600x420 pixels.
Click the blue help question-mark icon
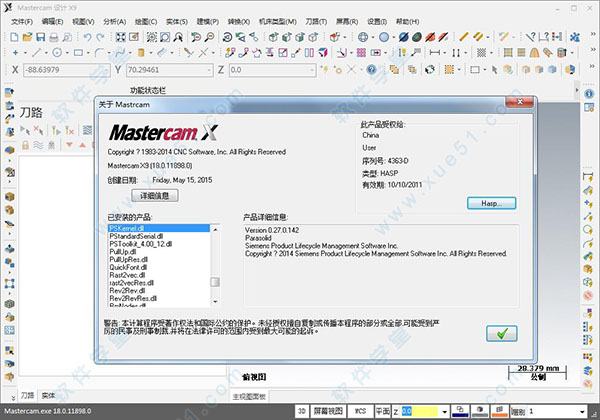pos(371,70)
